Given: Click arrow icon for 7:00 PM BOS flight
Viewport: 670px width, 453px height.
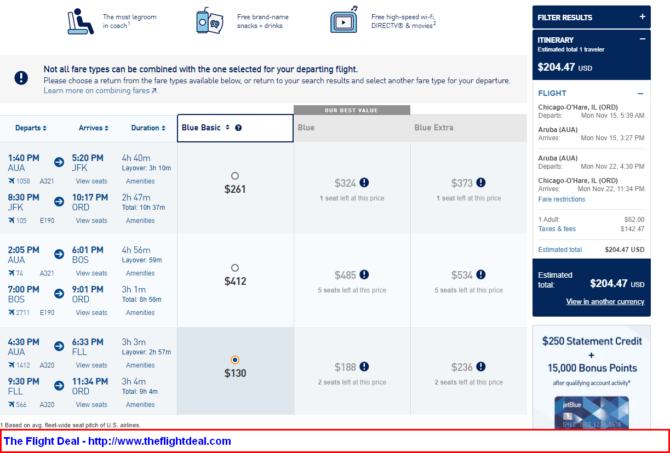Looking at the screenshot, I should (x=59, y=293).
